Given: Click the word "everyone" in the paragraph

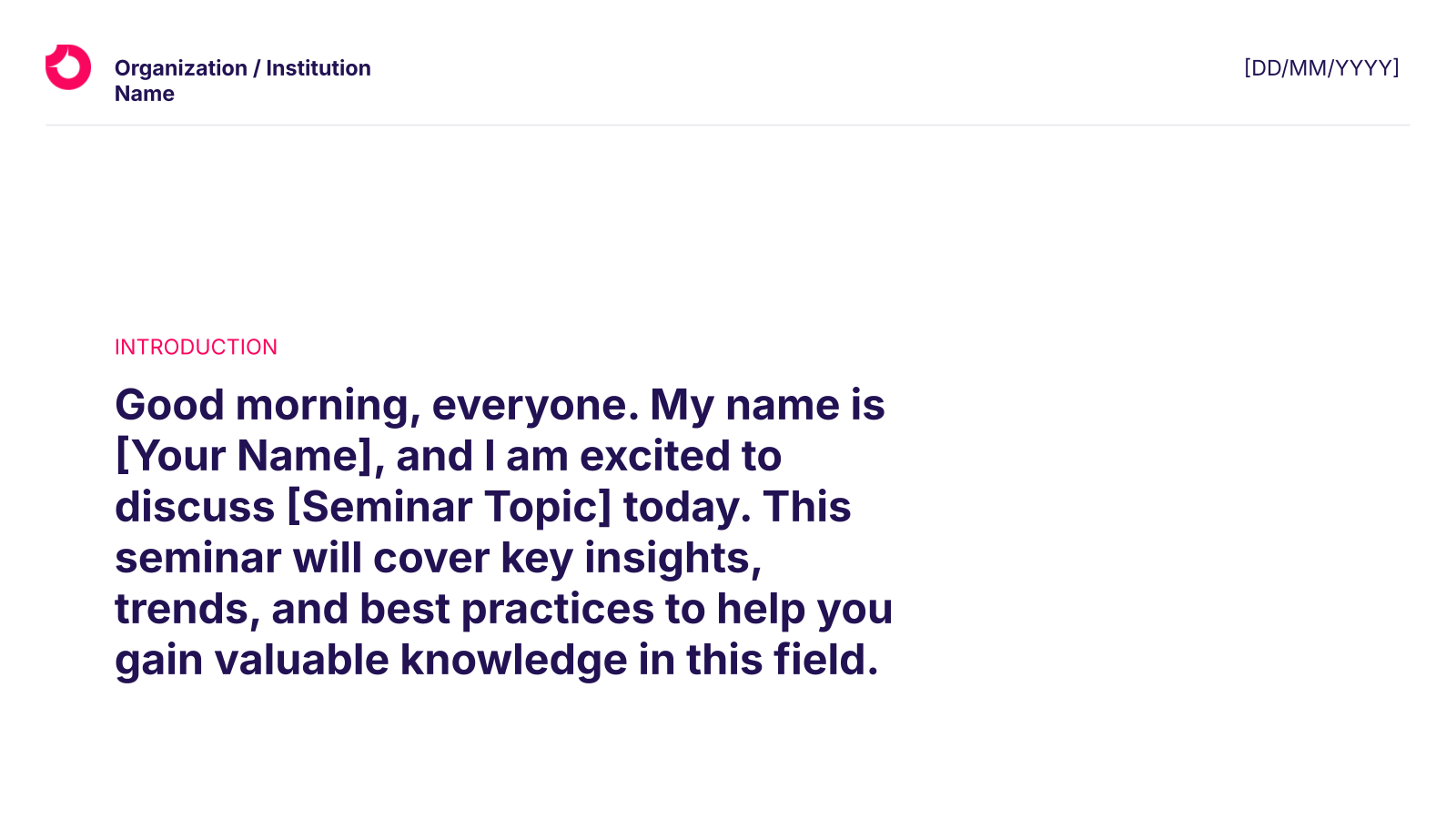Looking at the screenshot, I should click(x=535, y=406).
